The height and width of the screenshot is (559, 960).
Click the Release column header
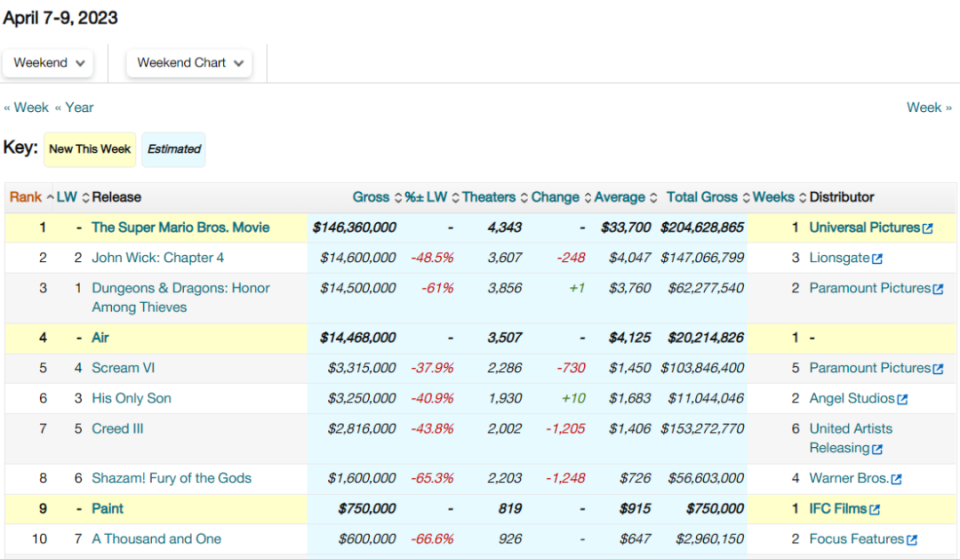click(116, 197)
